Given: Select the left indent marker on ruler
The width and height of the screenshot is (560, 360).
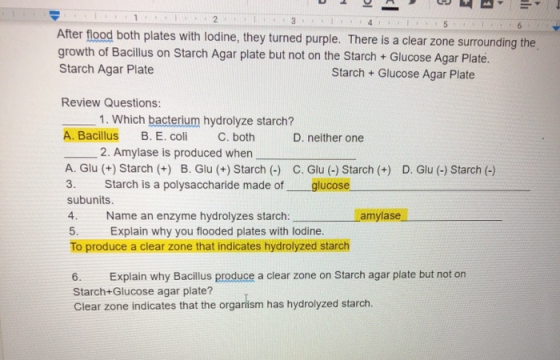Looking at the screenshot, I should 54,15.
